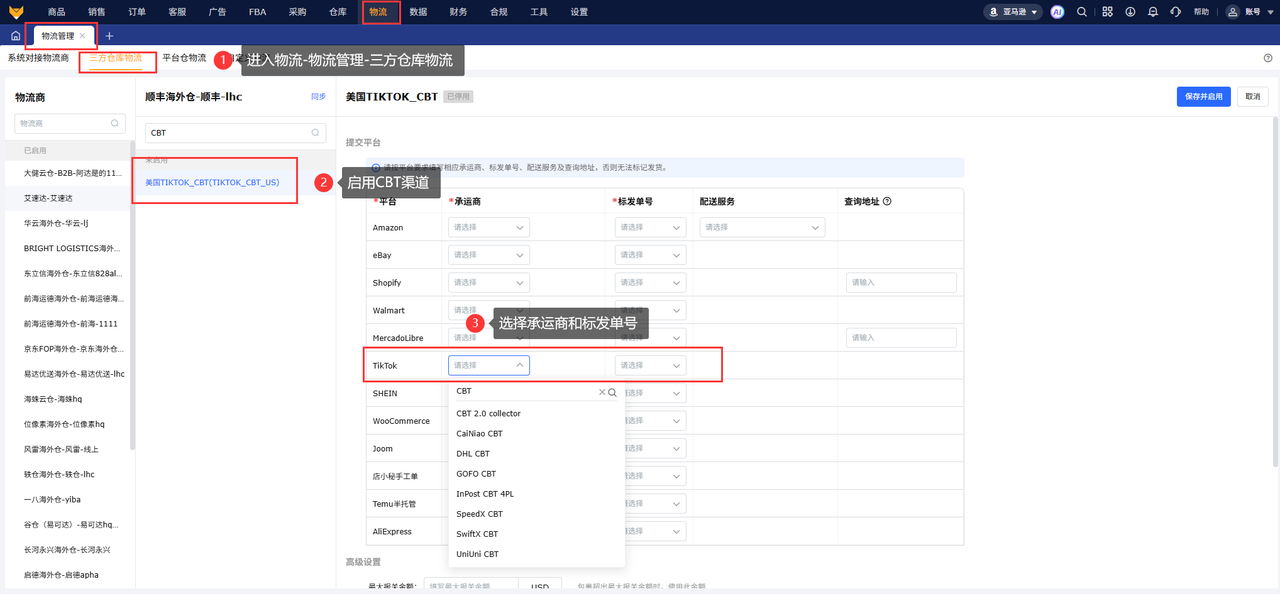
Task: Open the Amazon 承运商 dropdown
Action: (x=489, y=227)
